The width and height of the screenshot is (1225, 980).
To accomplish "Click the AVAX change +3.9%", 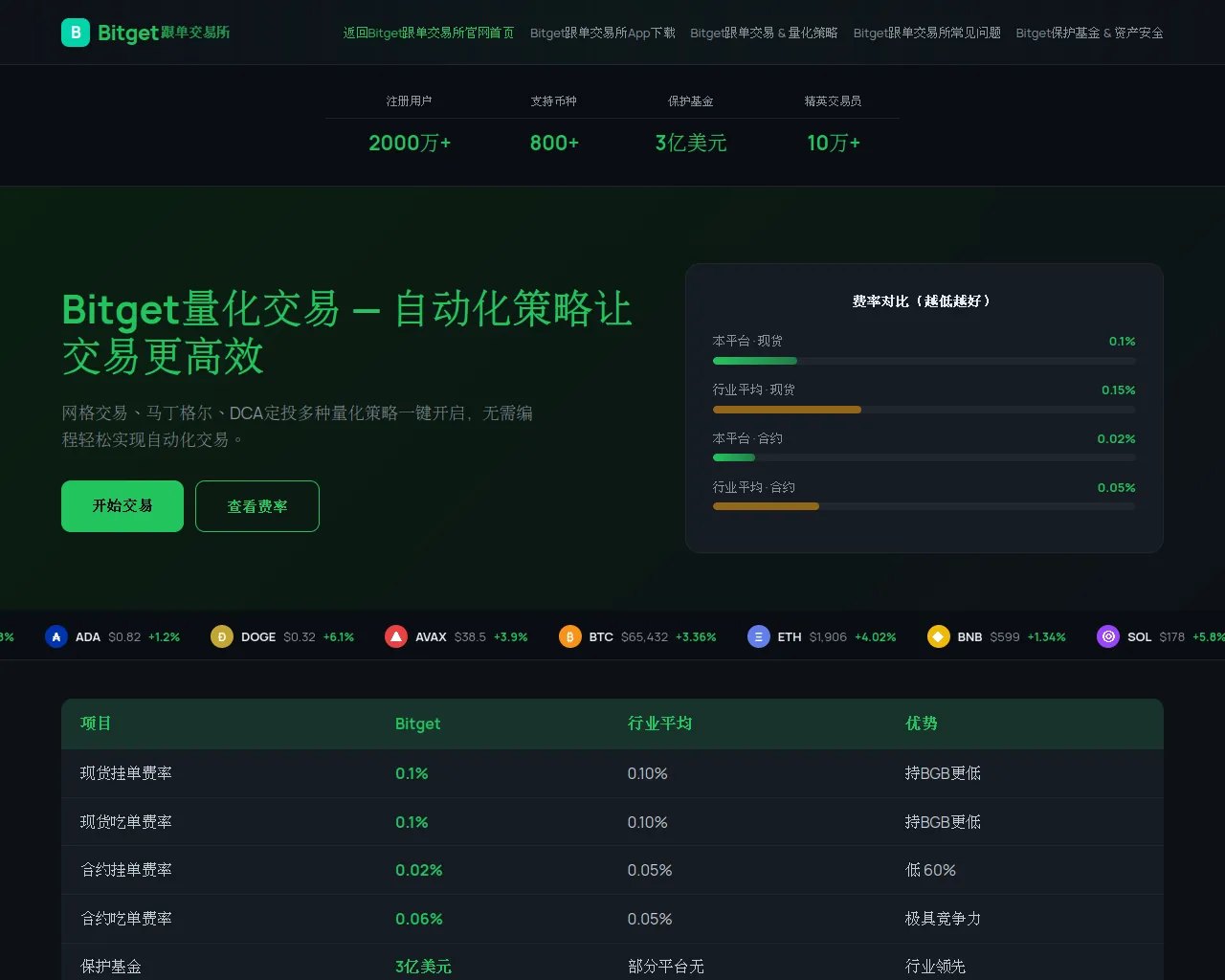I will pos(511,637).
